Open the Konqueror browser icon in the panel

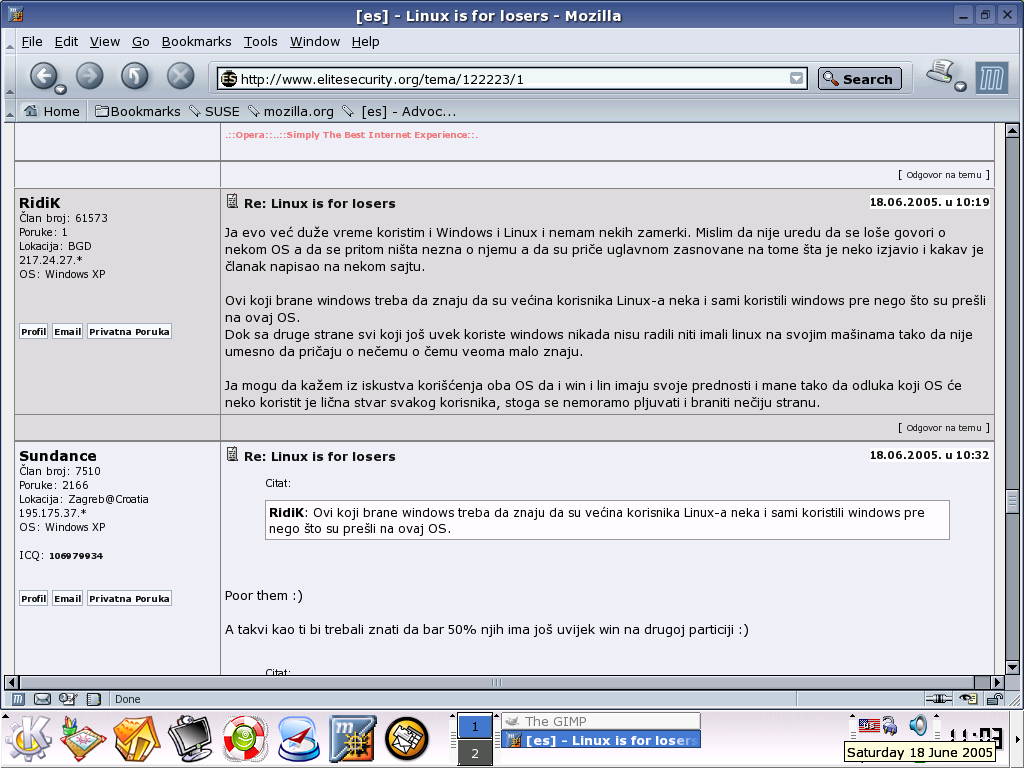click(298, 739)
